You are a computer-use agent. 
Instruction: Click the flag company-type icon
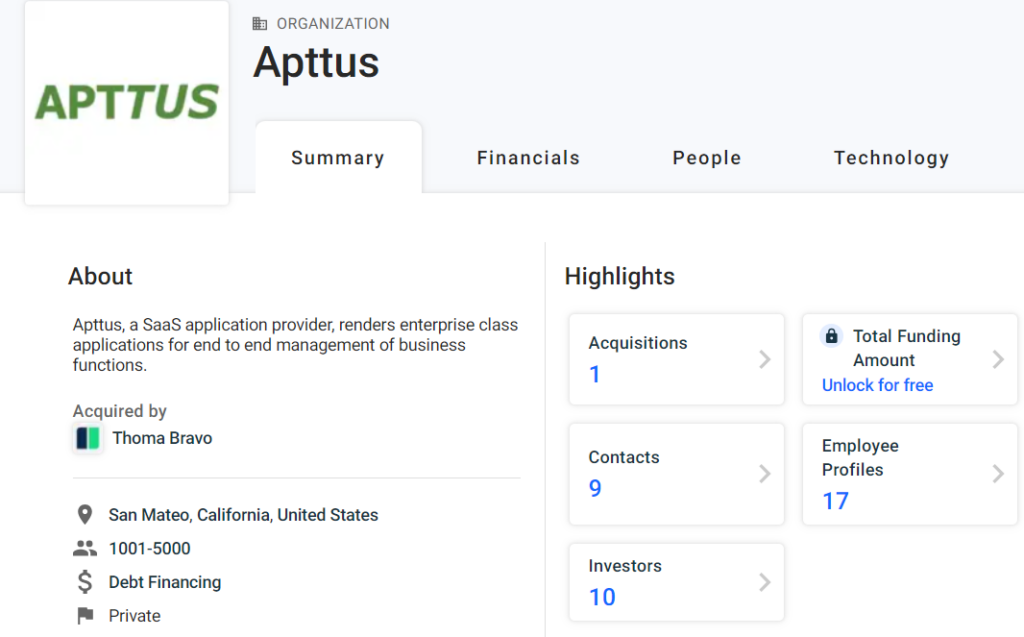[x=86, y=615]
